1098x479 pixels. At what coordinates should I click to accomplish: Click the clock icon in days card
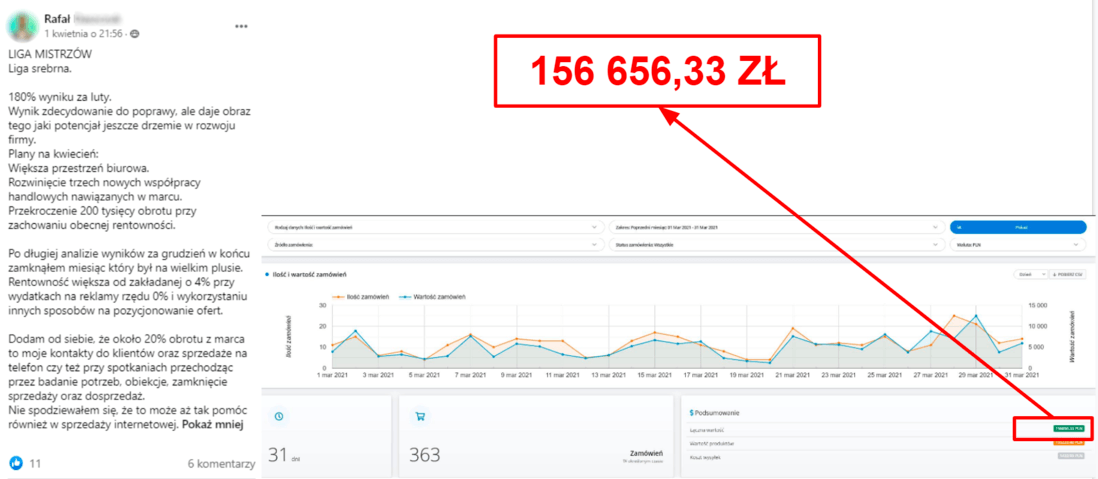click(x=279, y=416)
